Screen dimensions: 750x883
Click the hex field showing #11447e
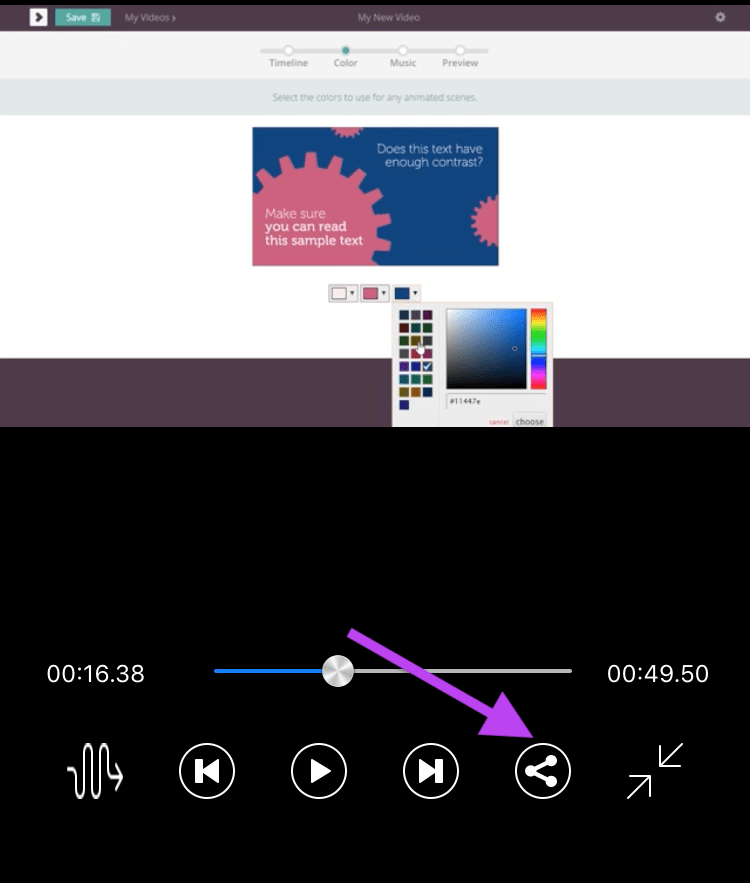pyautogui.click(x=495, y=401)
